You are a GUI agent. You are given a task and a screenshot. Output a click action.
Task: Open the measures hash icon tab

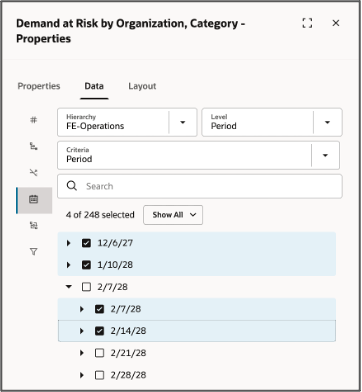pos(33,120)
